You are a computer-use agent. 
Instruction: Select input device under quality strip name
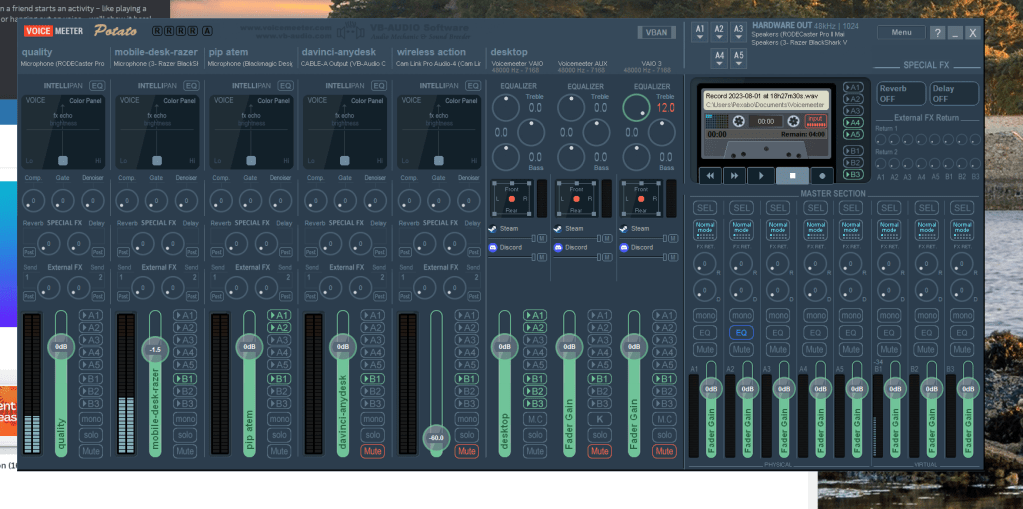(63, 64)
